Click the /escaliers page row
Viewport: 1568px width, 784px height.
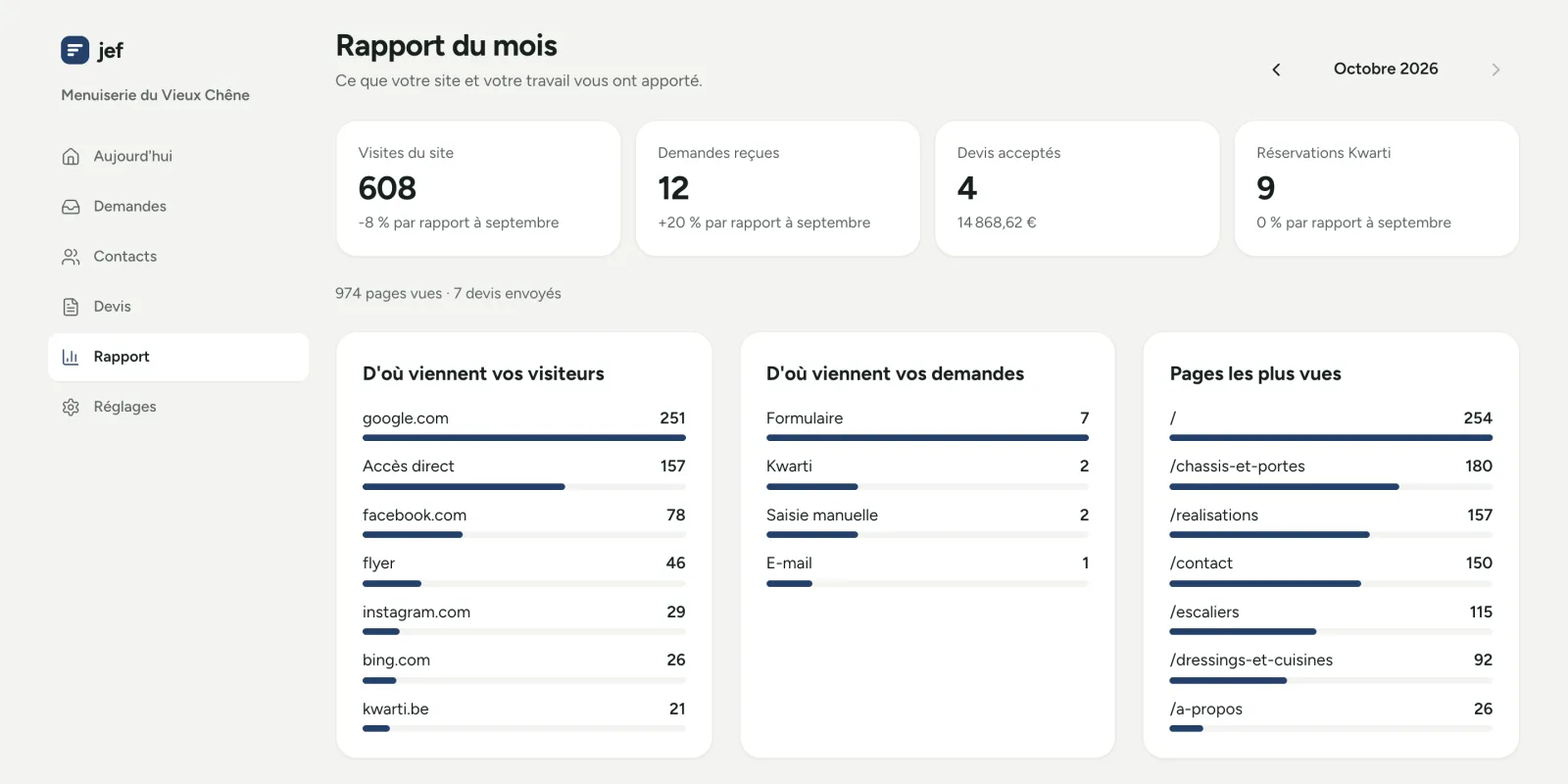pyautogui.click(x=1331, y=618)
